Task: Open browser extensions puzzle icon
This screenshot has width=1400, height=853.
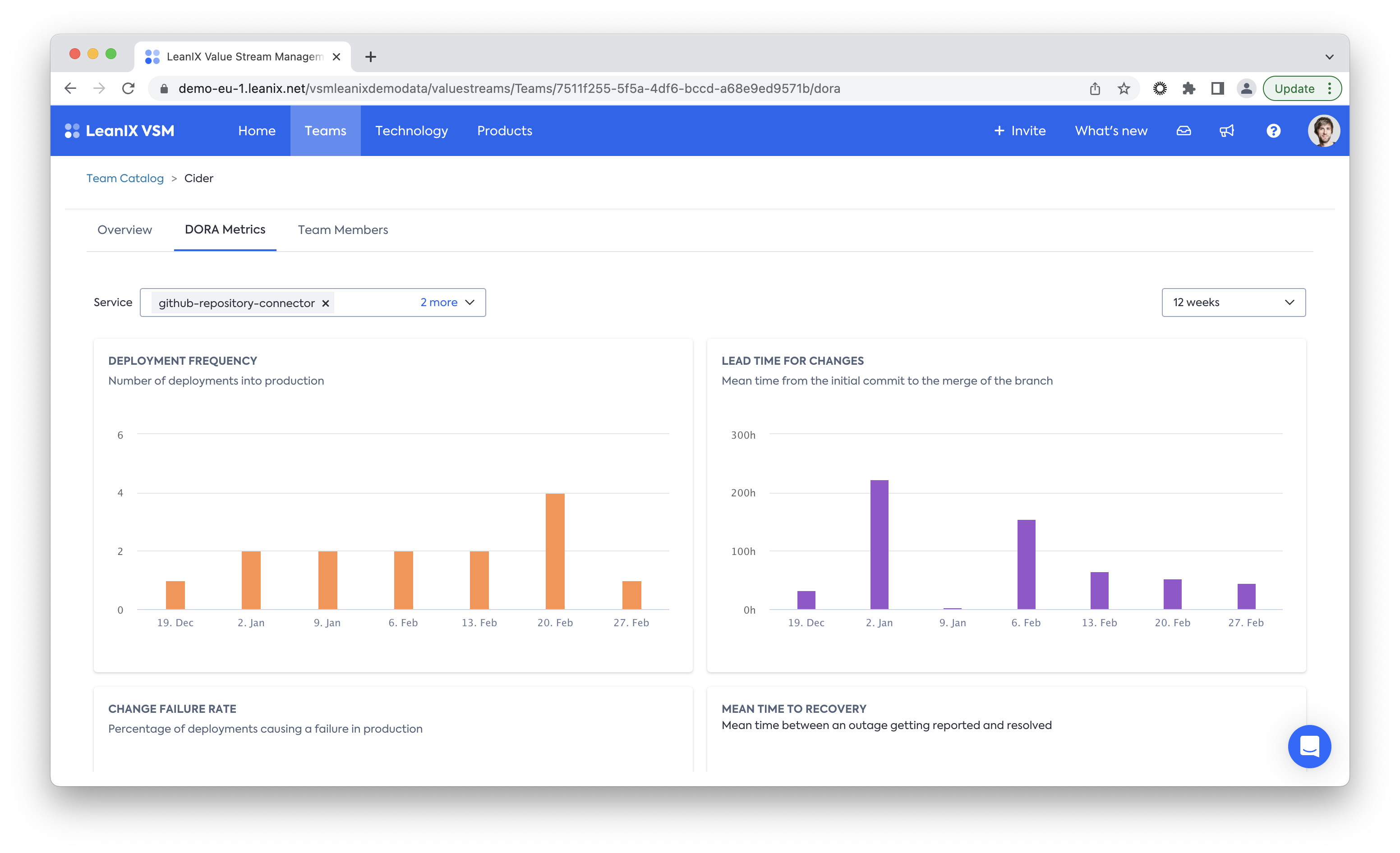Action: pos(1188,89)
